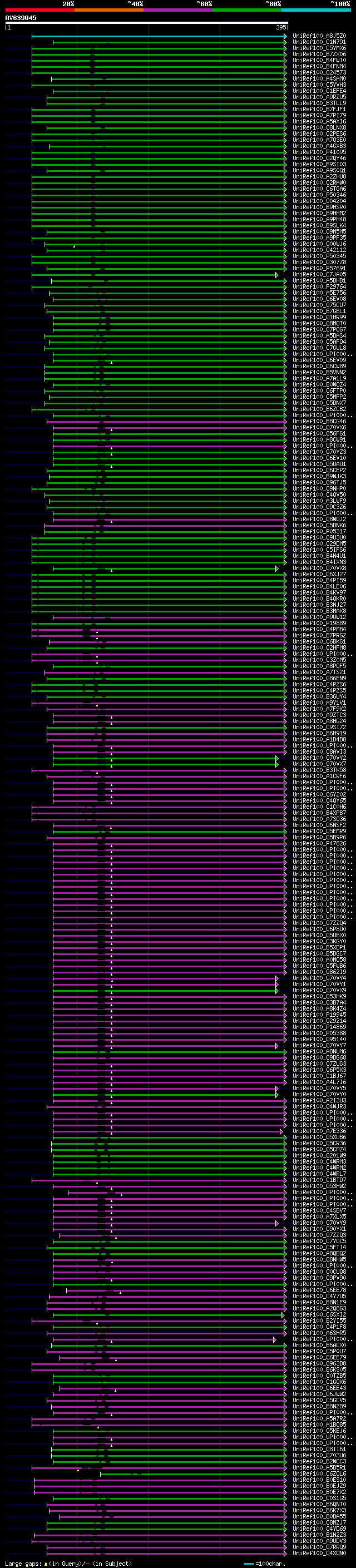This screenshot has width=356, height=1568.
Task: Open hit UniRef100_P29764
Action: [319, 286]
